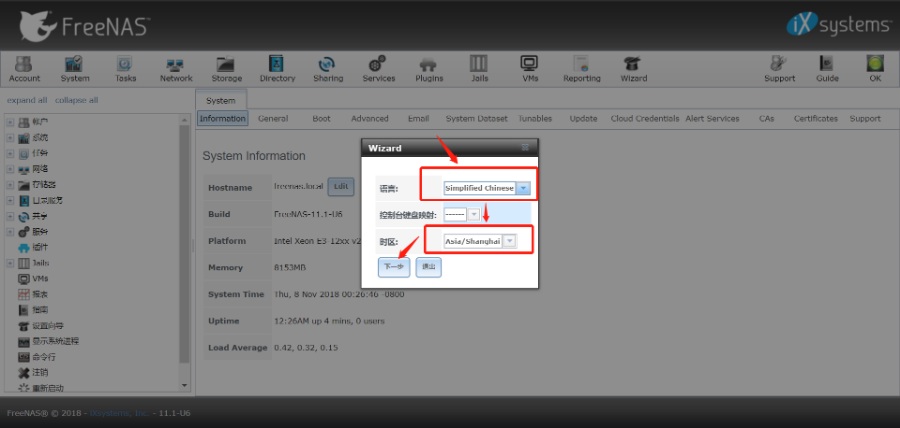Open iXsystems, Inc. footer link

120,413
